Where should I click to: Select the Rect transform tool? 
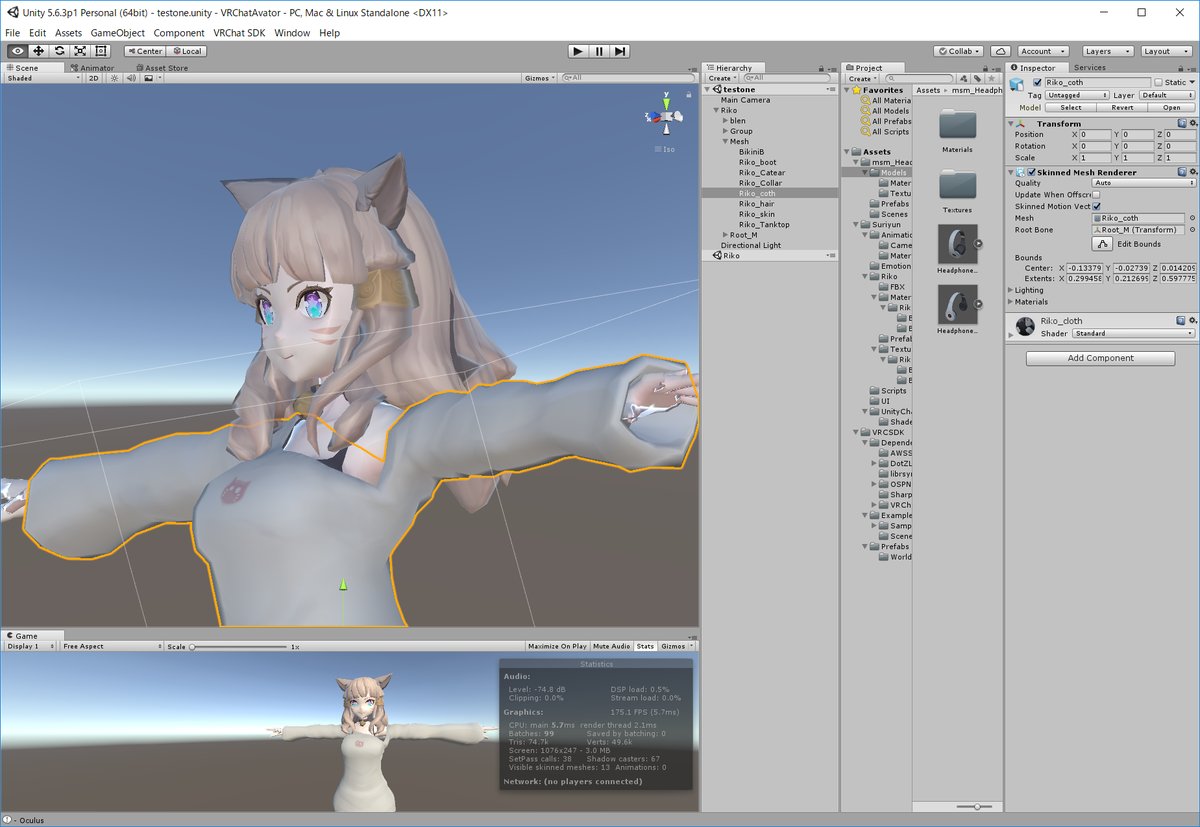(x=101, y=51)
